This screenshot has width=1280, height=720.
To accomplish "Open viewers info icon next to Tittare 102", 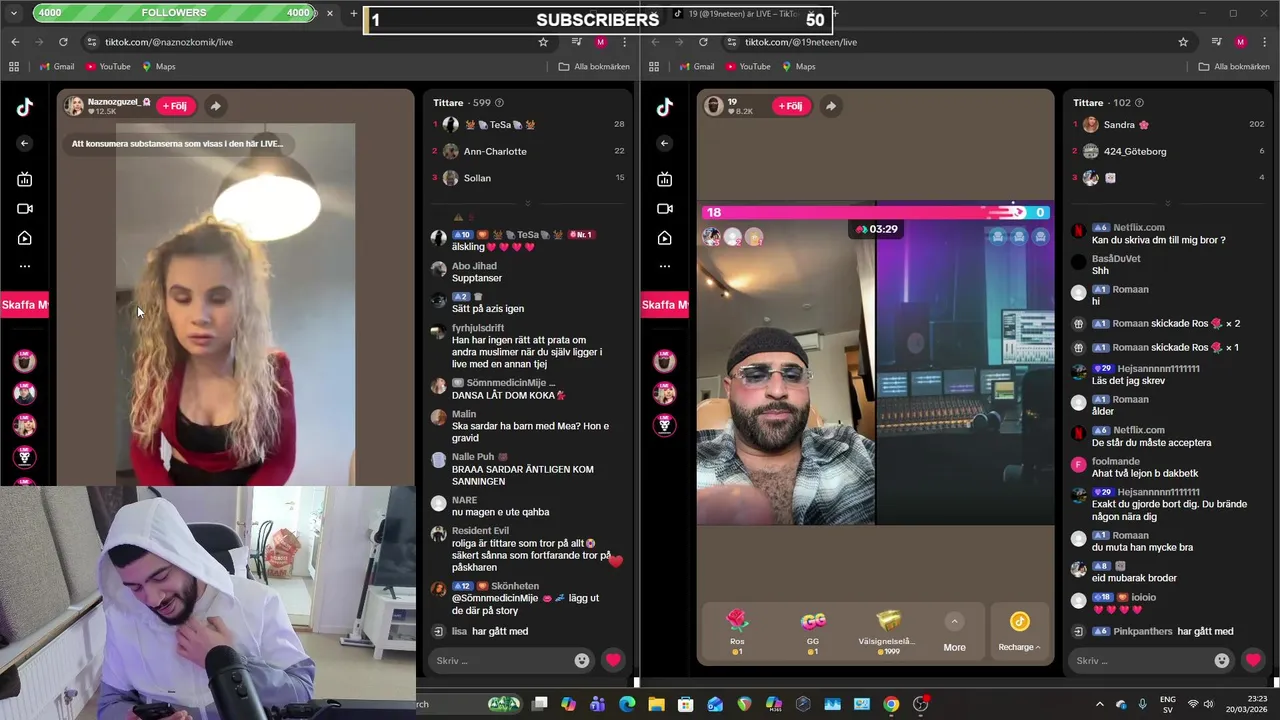I will (x=1139, y=103).
